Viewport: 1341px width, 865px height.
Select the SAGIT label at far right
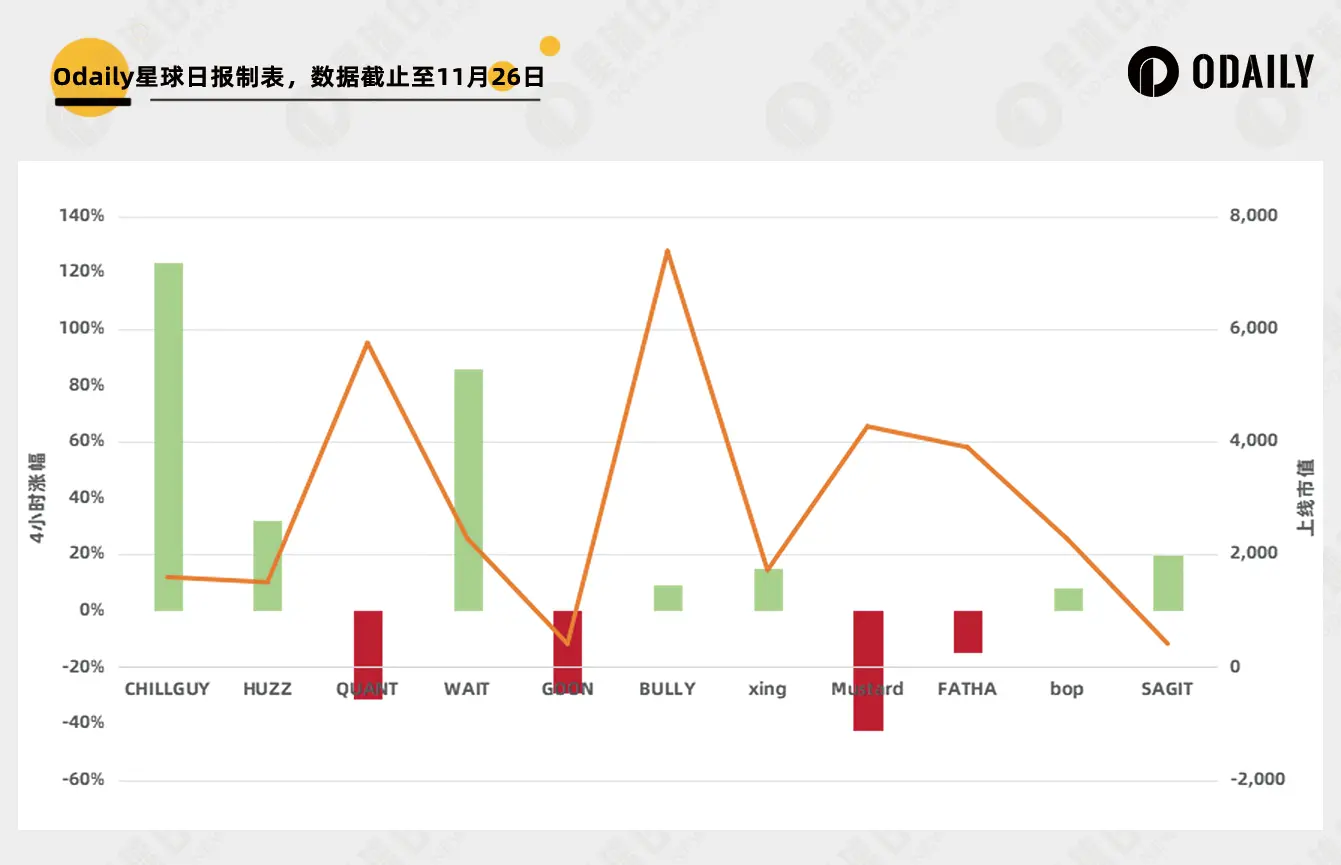click(x=1166, y=689)
